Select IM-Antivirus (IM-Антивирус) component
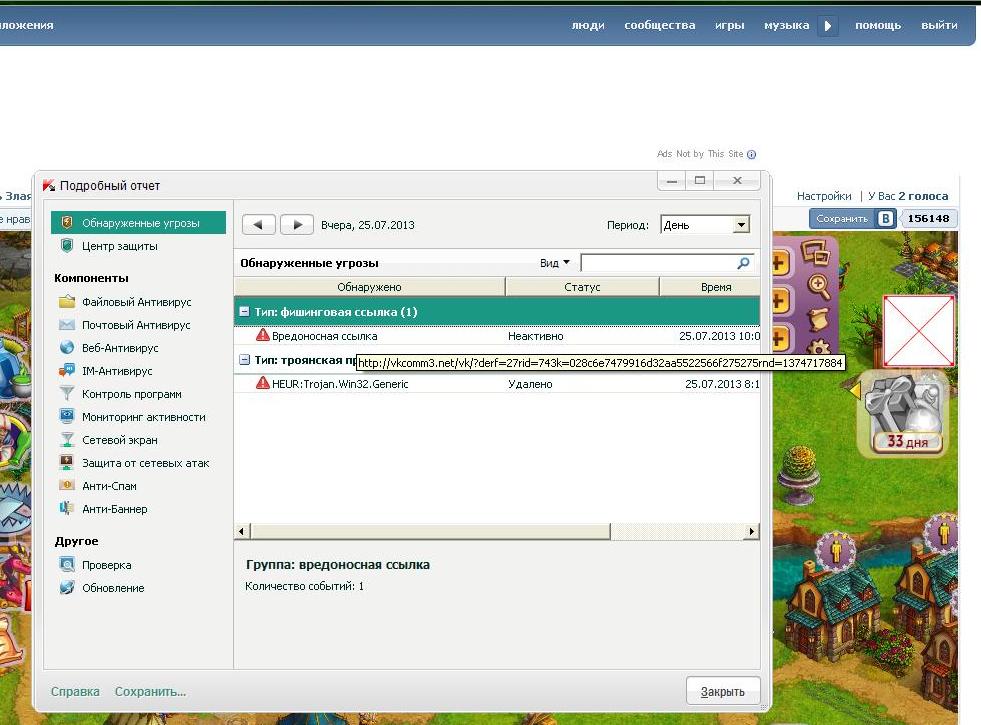 click(117, 371)
